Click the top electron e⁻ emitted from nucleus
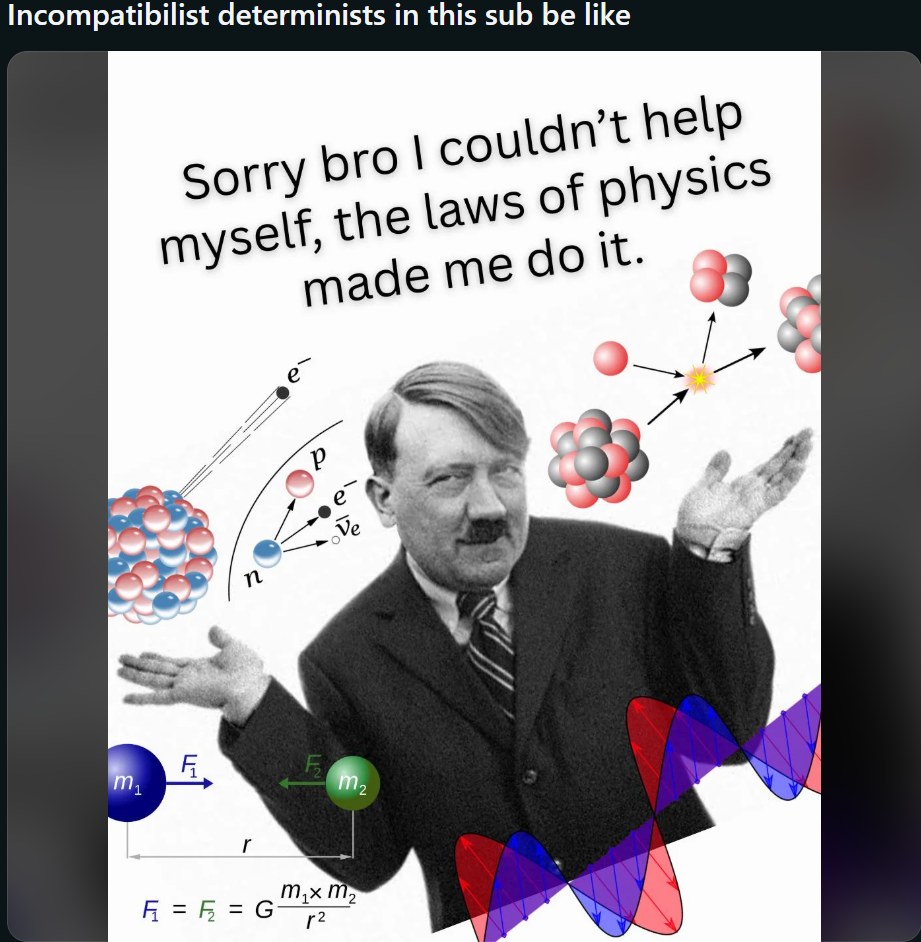 282,392
